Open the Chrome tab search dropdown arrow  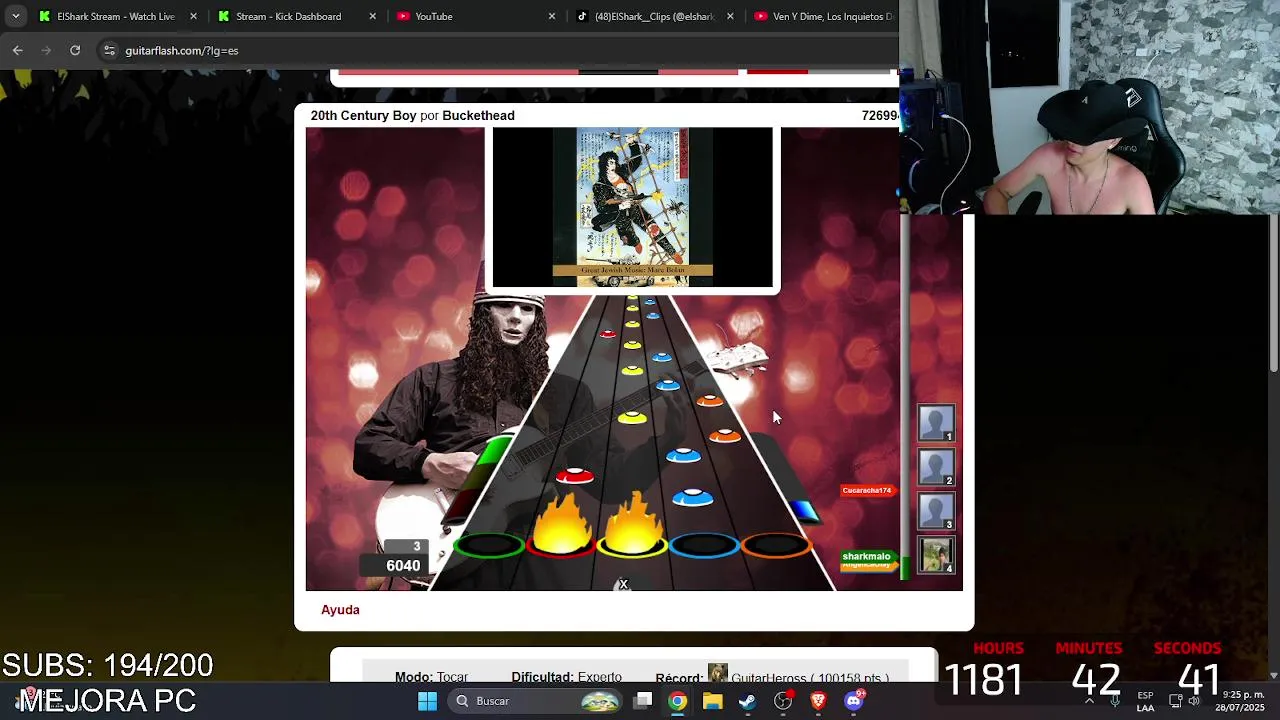pos(15,16)
